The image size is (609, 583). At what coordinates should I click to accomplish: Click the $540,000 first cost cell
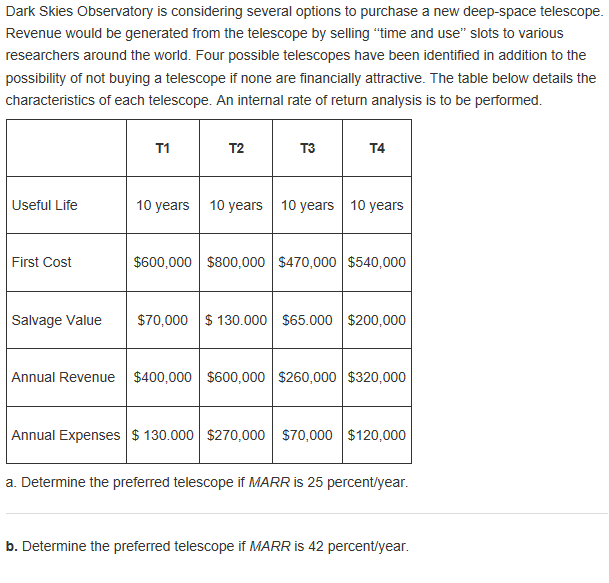tap(377, 262)
